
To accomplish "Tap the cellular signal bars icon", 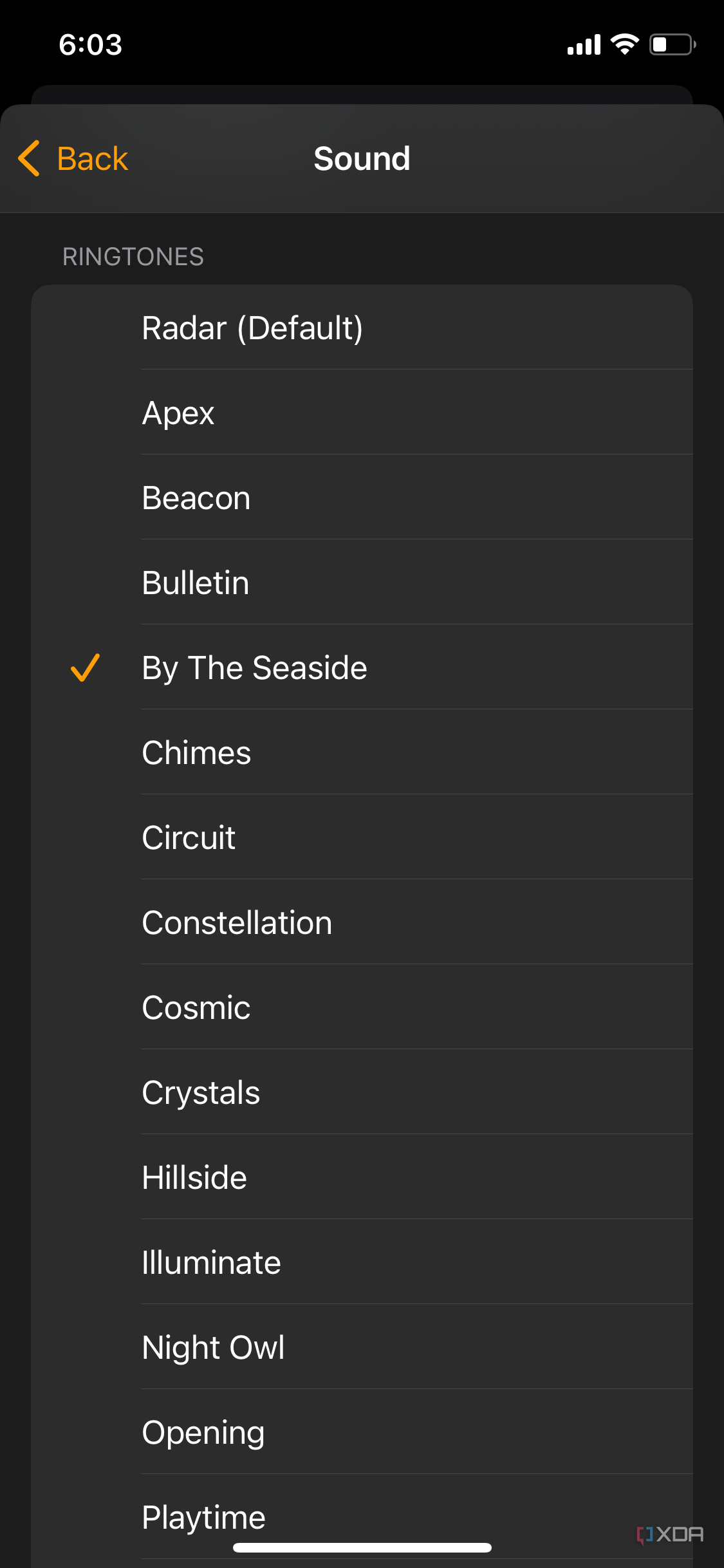I will 584,45.
